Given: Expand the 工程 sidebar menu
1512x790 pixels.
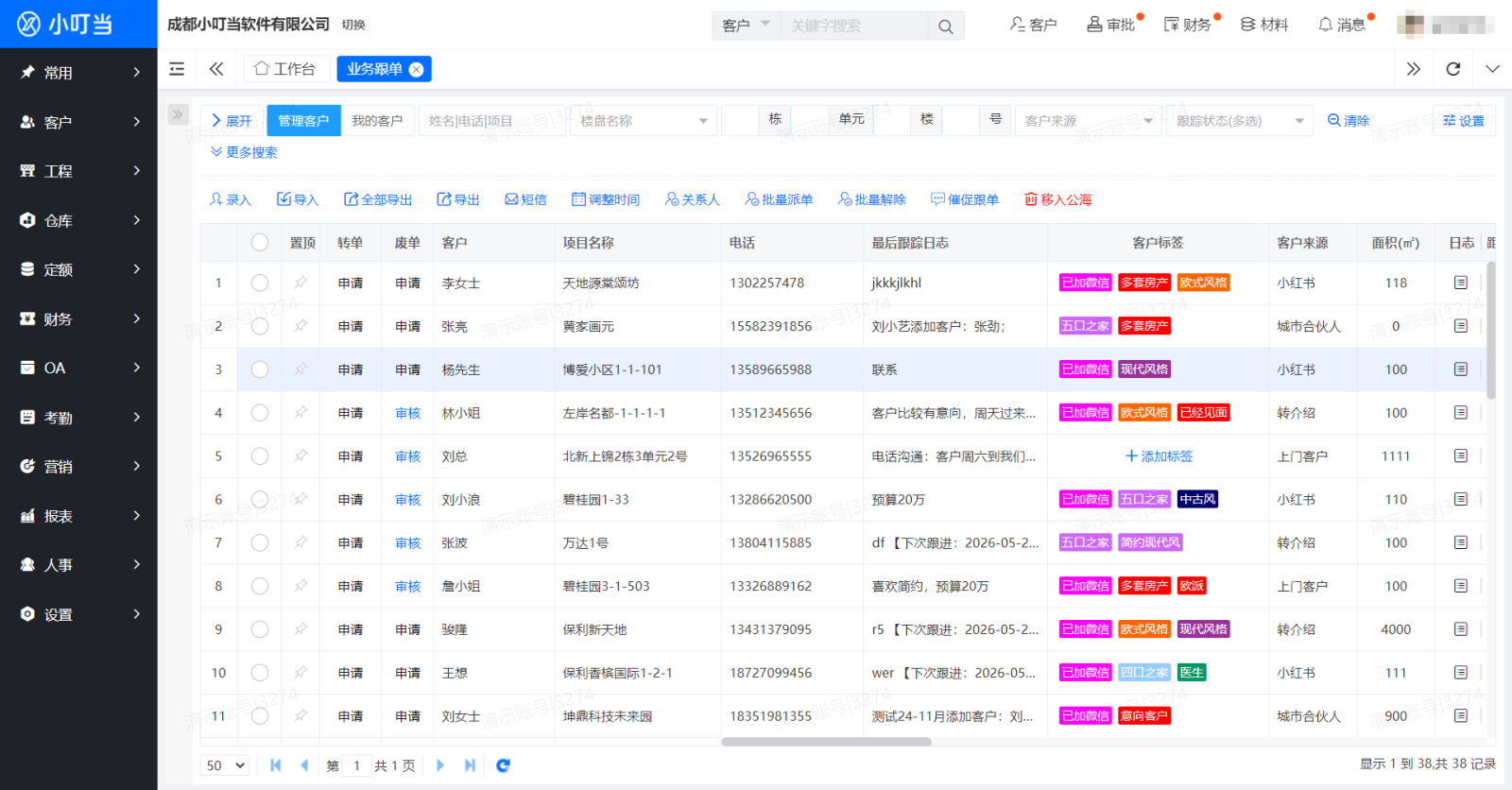Looking at the screenshot, I should [78, 171].
